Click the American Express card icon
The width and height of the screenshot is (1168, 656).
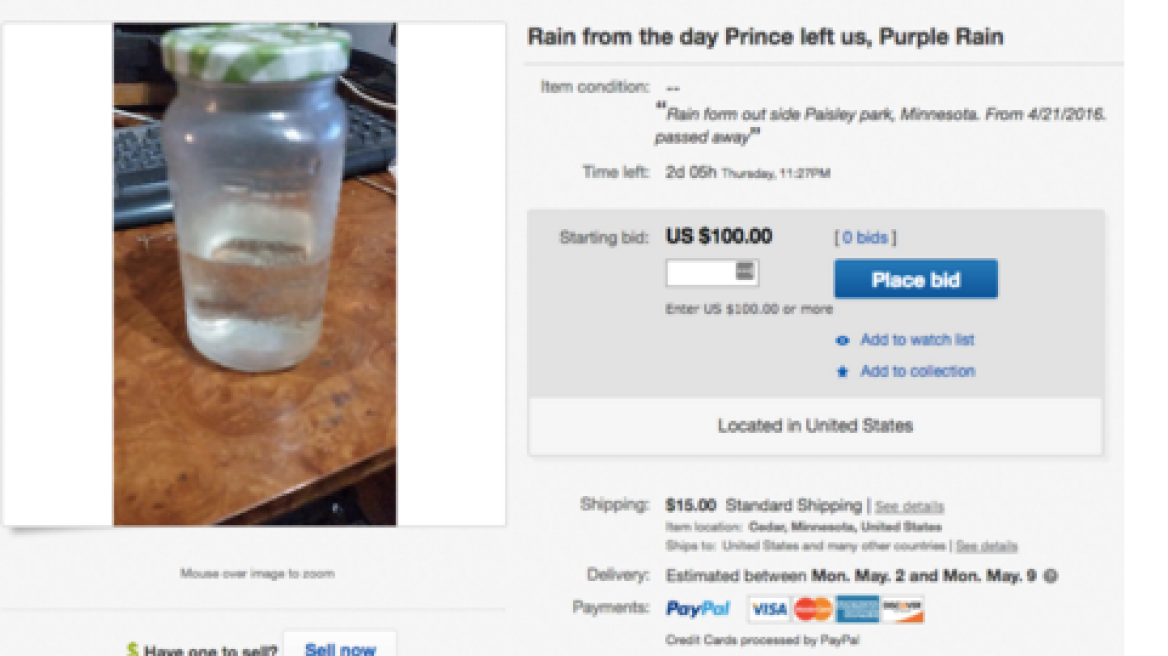pos(857,608)
